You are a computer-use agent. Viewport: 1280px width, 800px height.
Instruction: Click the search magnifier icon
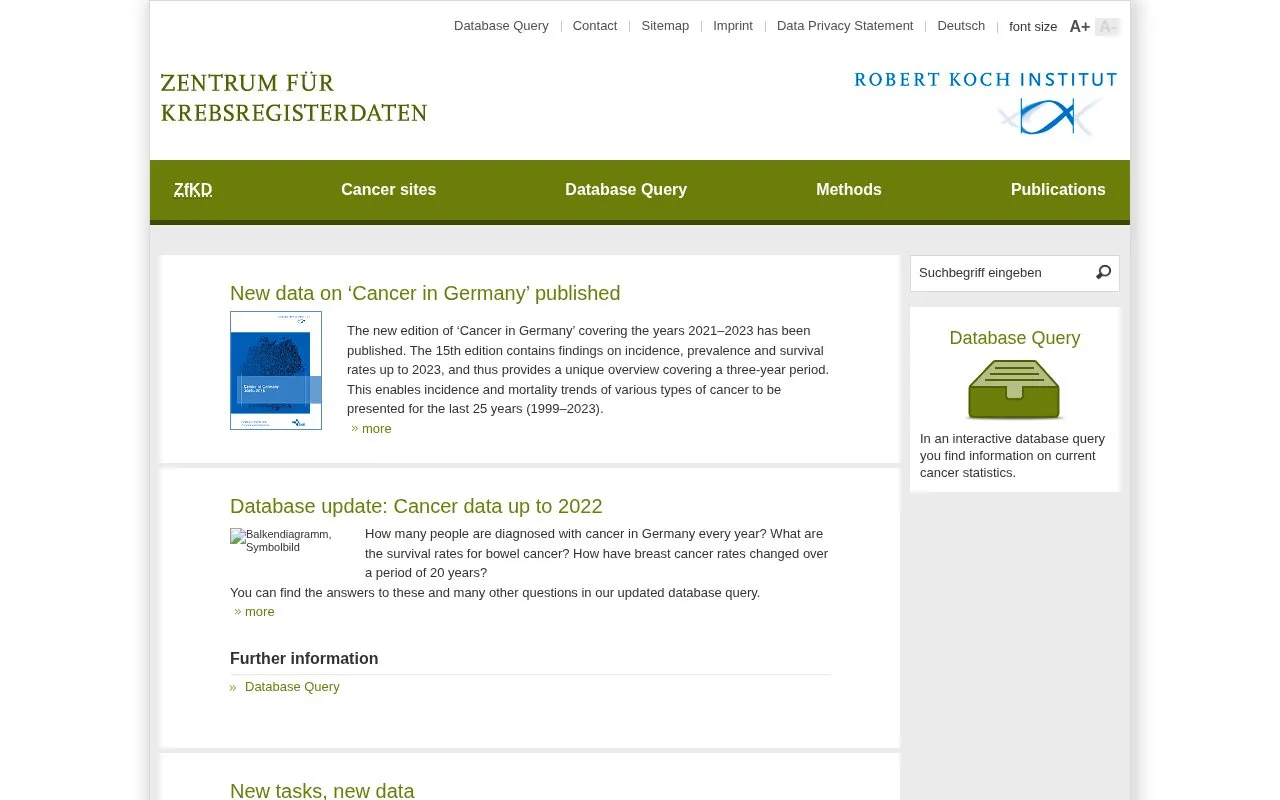click(1103, 272)
